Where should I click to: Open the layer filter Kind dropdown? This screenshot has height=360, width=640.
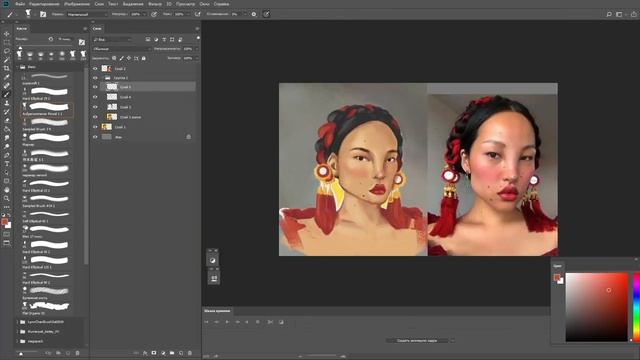tap(113, 40)
